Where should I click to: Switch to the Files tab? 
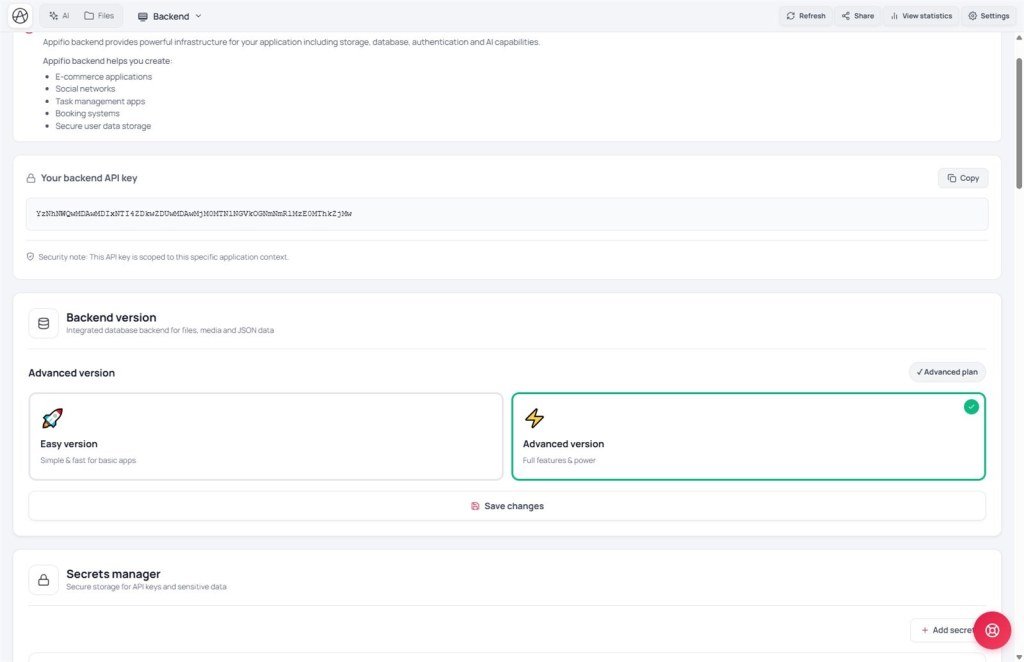pyautogui.click(x=99, y=16)
